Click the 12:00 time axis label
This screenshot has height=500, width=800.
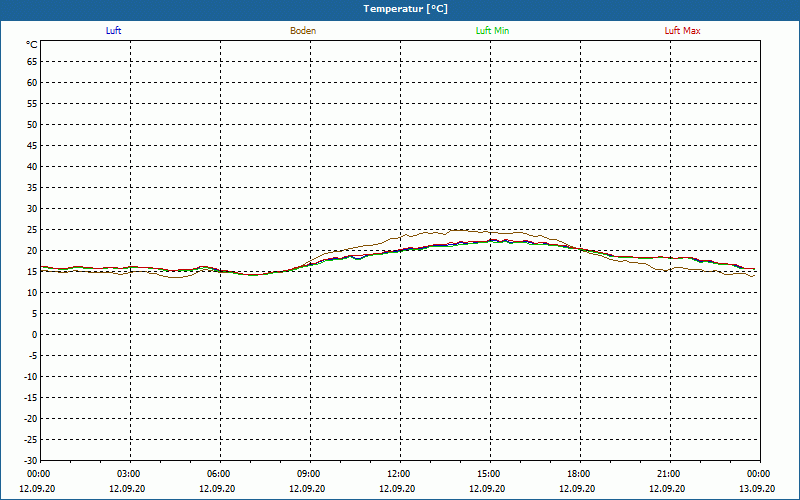(x=399, y=474)
